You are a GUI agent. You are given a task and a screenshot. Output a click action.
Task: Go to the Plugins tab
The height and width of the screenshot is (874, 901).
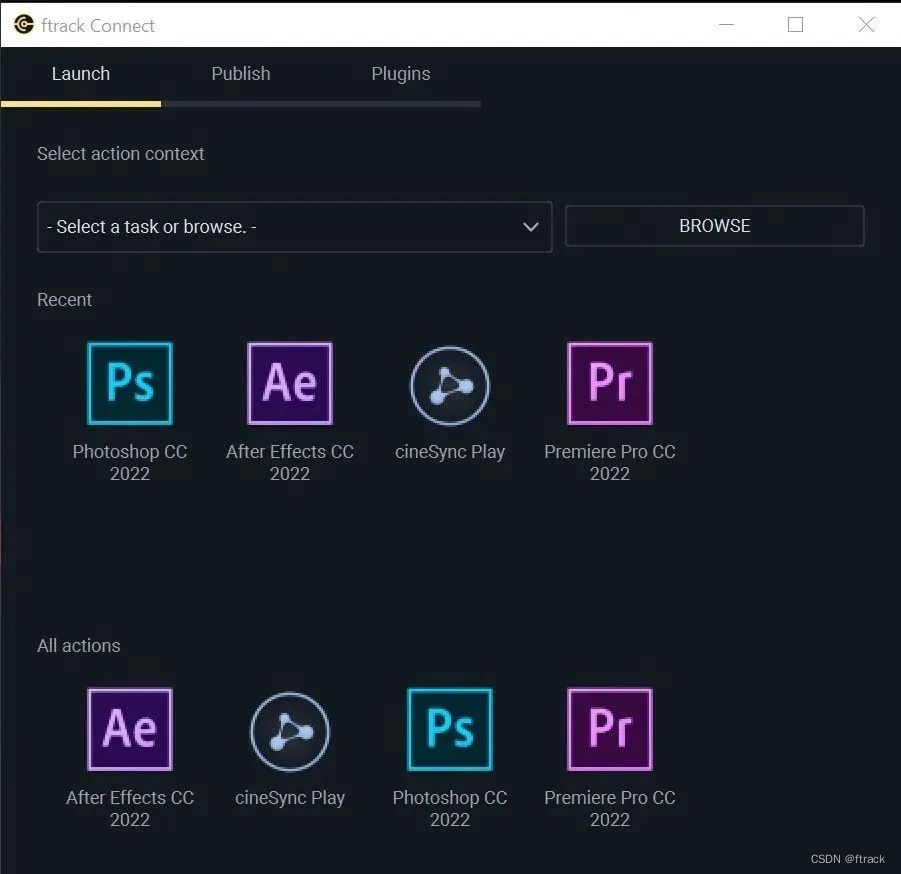tap(401, 74)
